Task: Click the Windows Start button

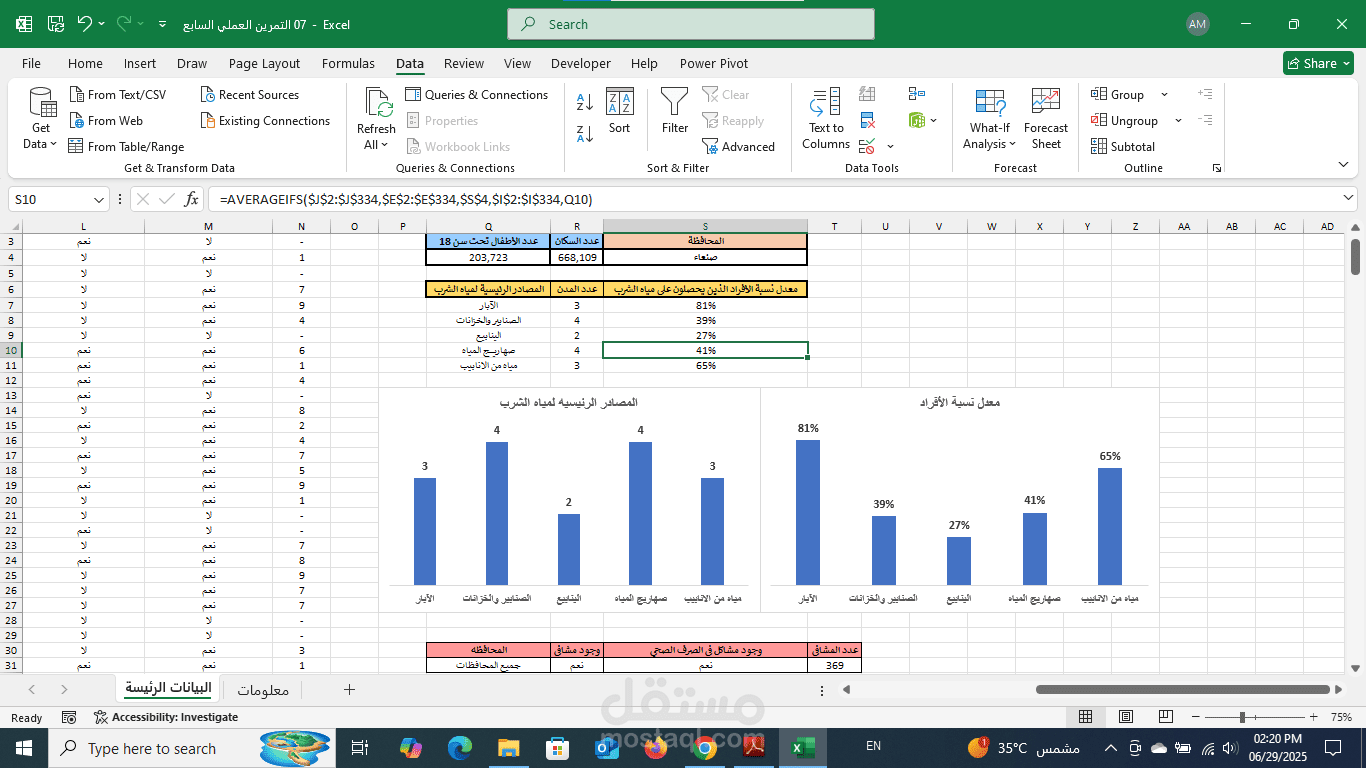Action: (x=24, y=748)
